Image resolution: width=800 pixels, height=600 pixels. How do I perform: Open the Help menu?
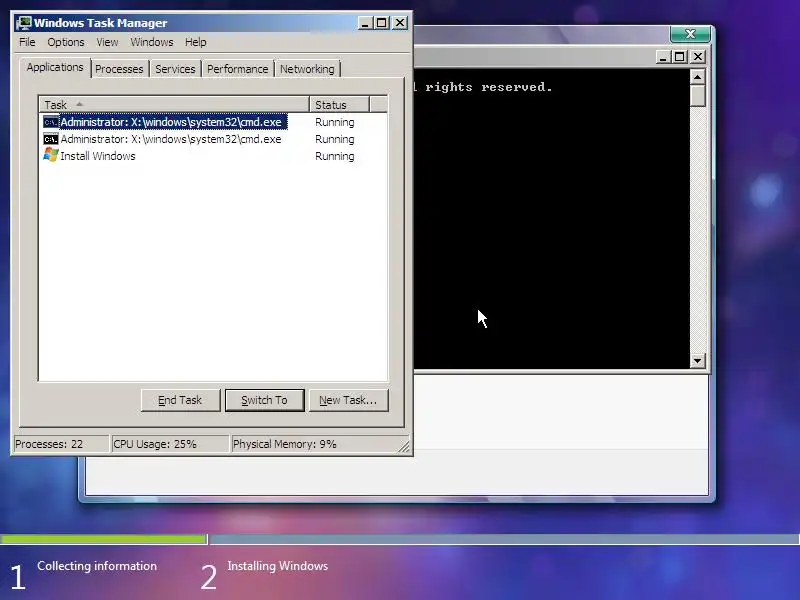tap(195, 42)
